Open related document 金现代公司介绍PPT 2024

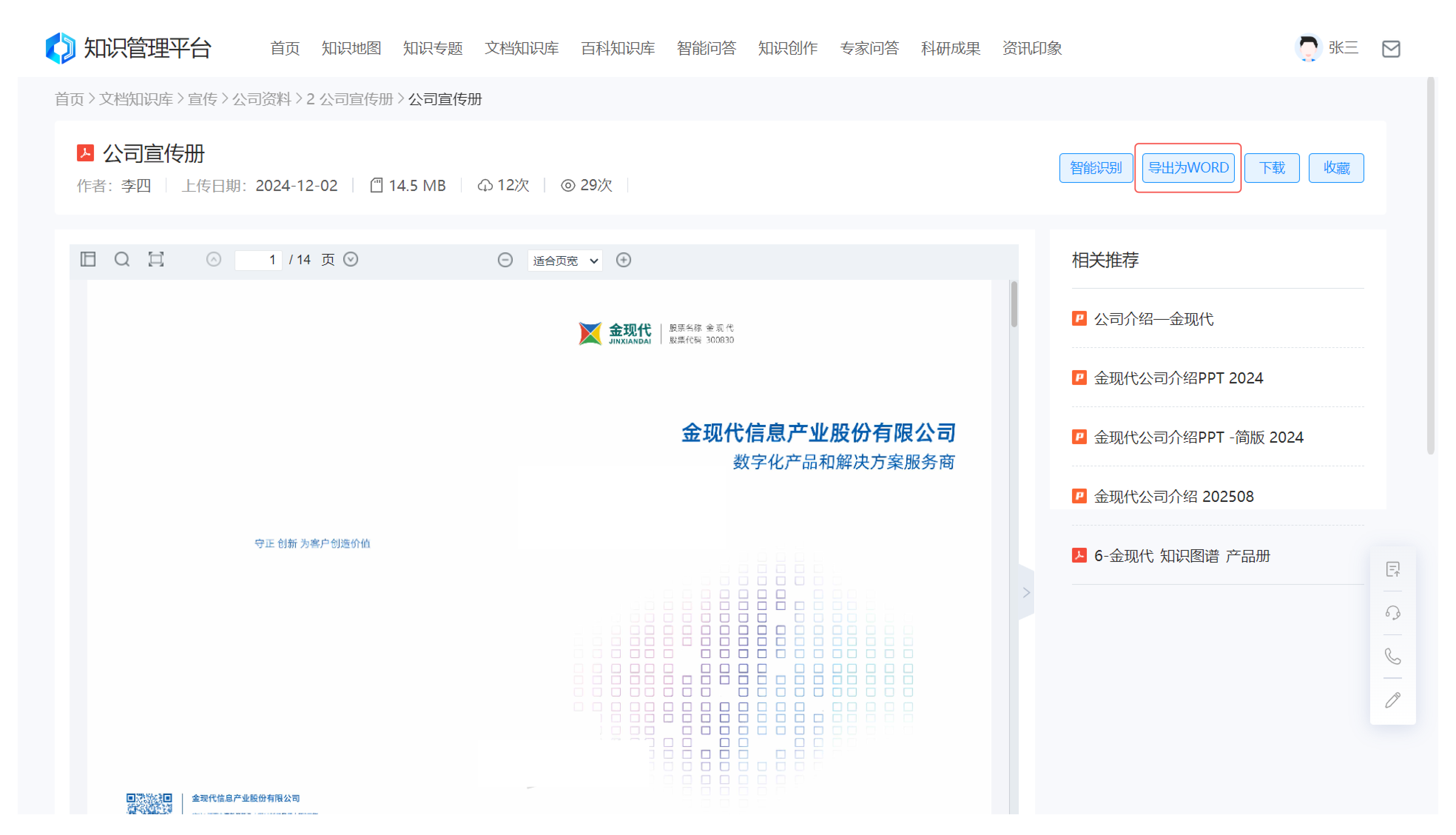click(1178, 378)
